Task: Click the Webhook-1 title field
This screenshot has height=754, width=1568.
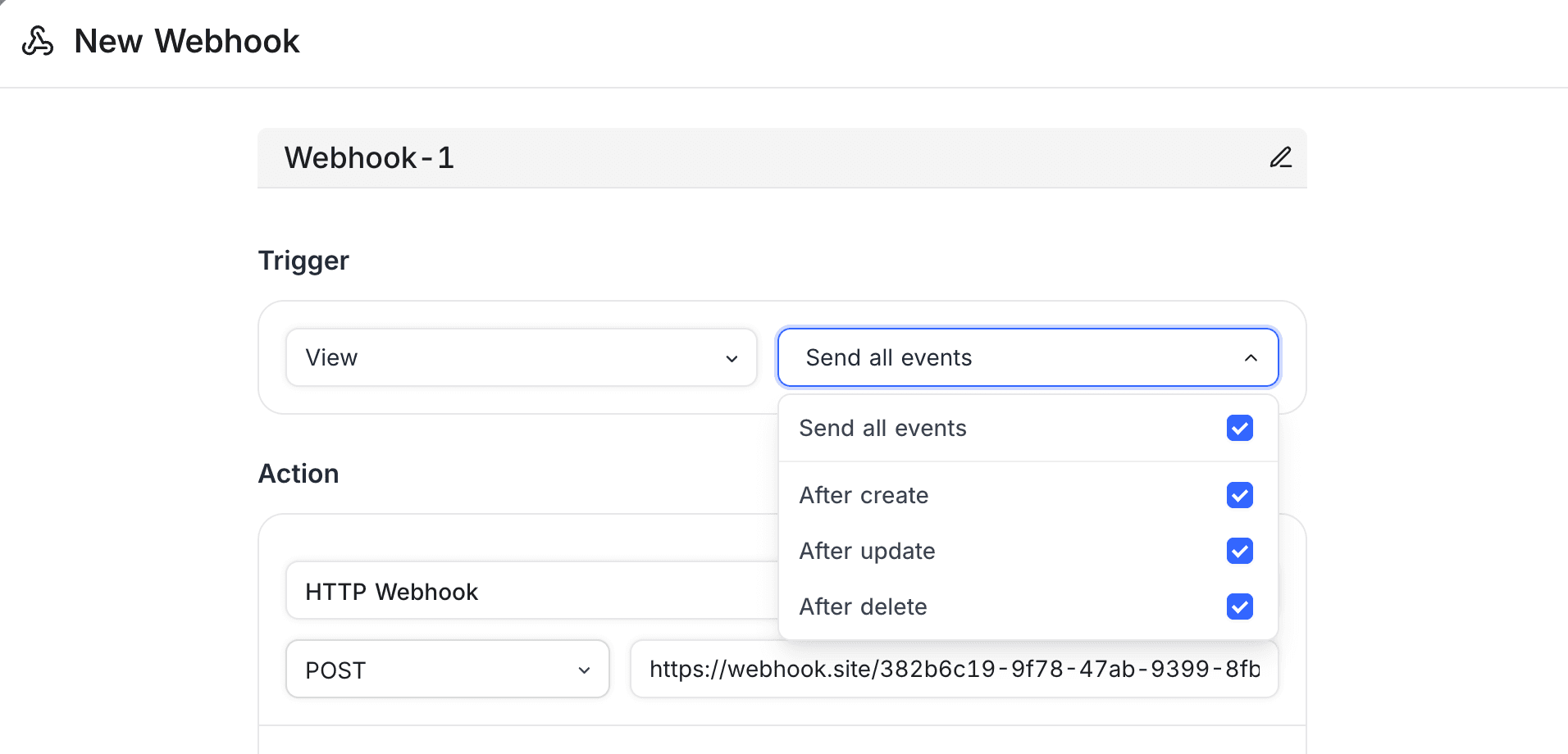Action: click(738, 157)
